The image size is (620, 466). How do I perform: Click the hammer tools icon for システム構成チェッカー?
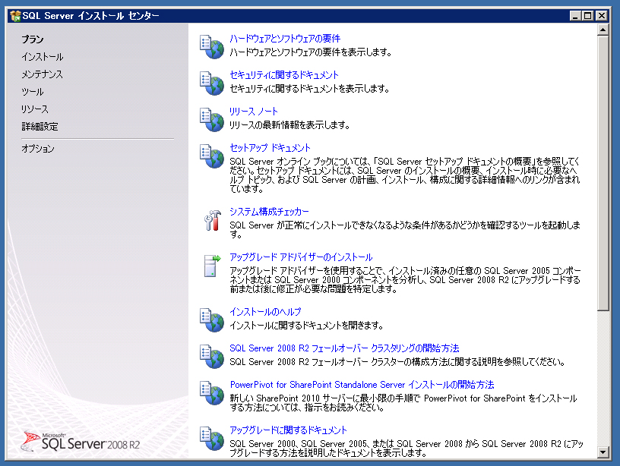pyautogui.click(x=212, y=220)
